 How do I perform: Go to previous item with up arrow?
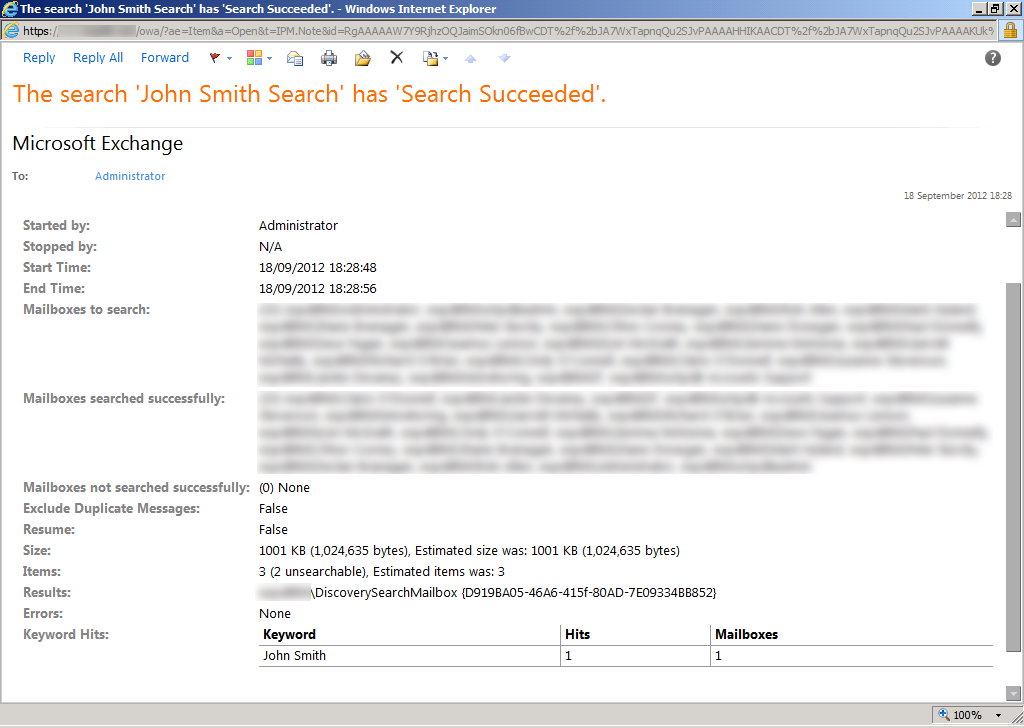click(x=470, y=58)
